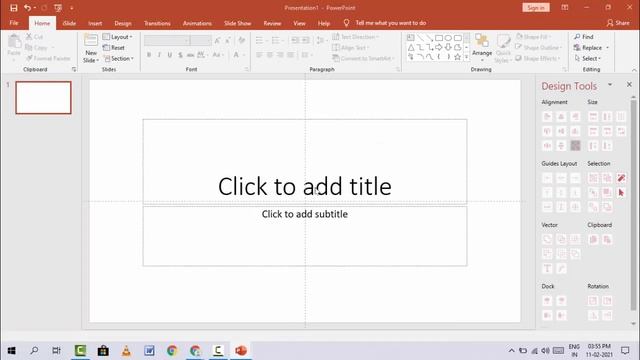Switch to the Animations tab
The image size is (640, 360).
pos(197,23)
